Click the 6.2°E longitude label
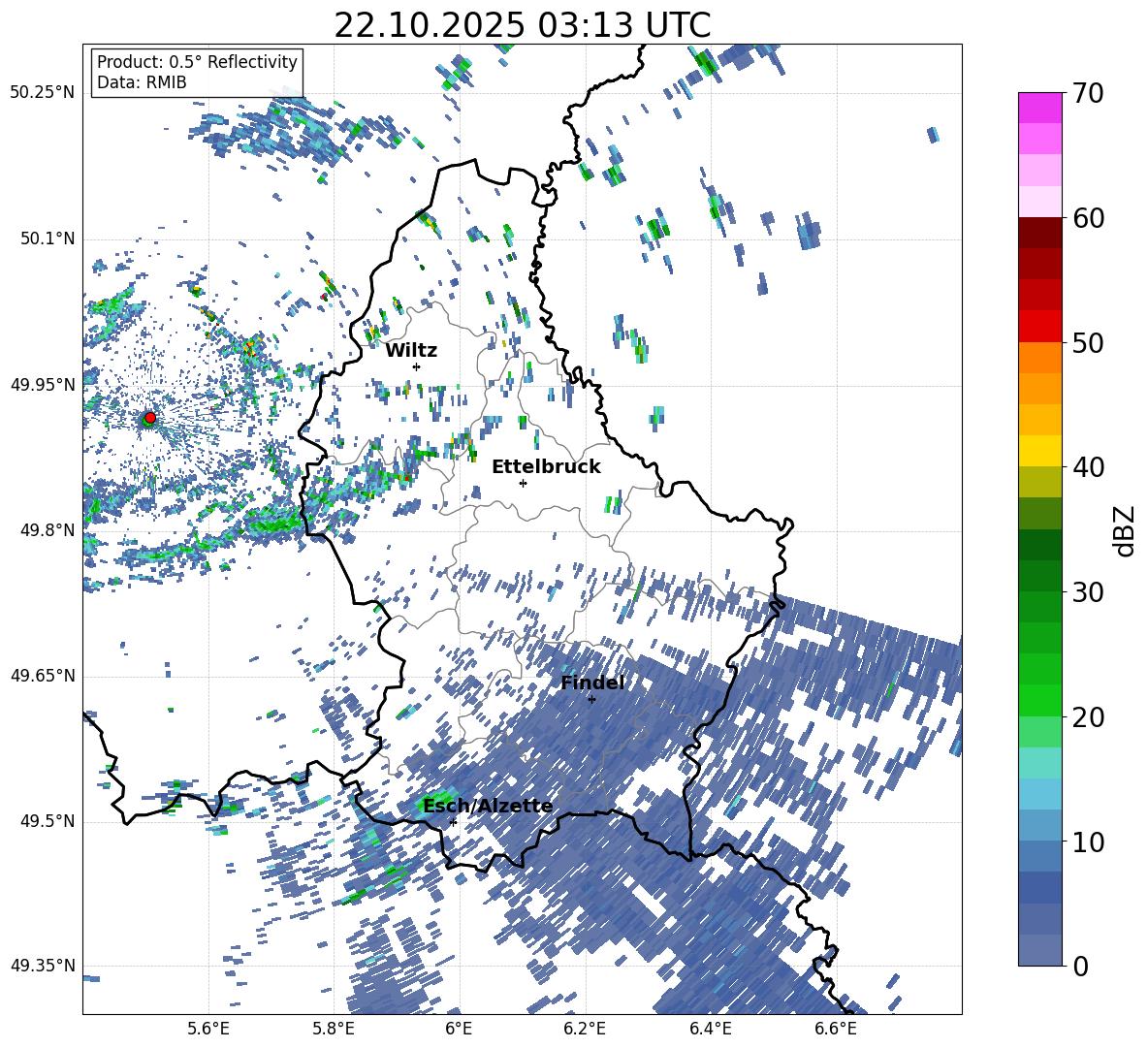1148x1048 pixels. [585, 1029]
